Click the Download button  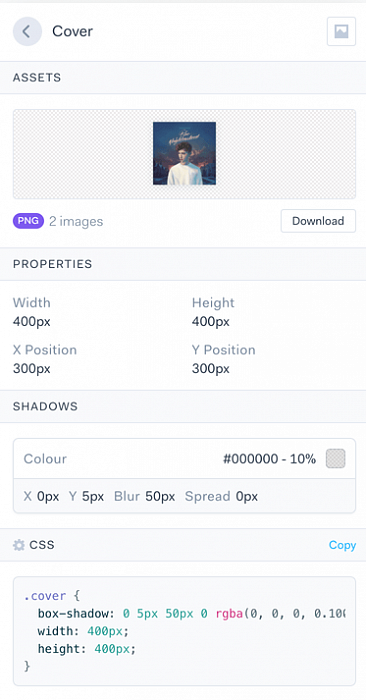pos(318,221)
